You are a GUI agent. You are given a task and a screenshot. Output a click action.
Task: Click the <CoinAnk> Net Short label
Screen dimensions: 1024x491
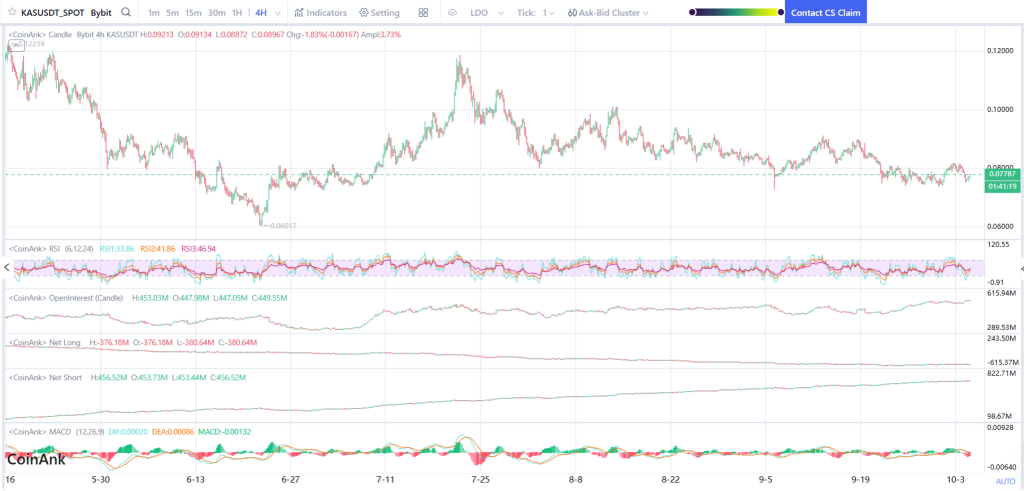pos(44,377)
